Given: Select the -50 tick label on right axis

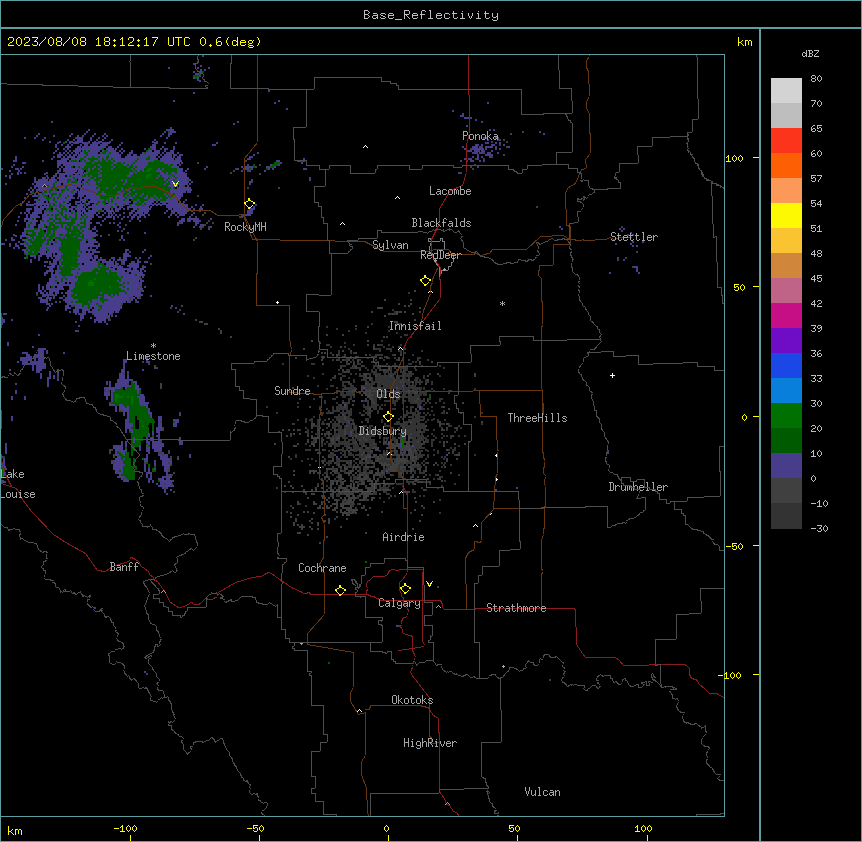Looking at the screenshot, I should pyautogui.click(x=734, y=546).
